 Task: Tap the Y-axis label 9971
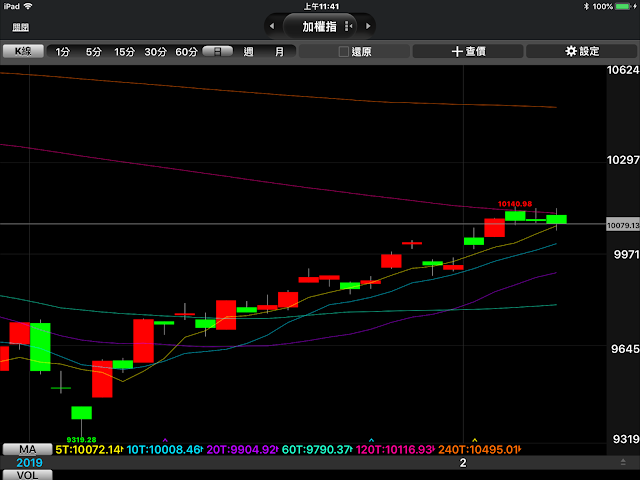click(626, 254)
